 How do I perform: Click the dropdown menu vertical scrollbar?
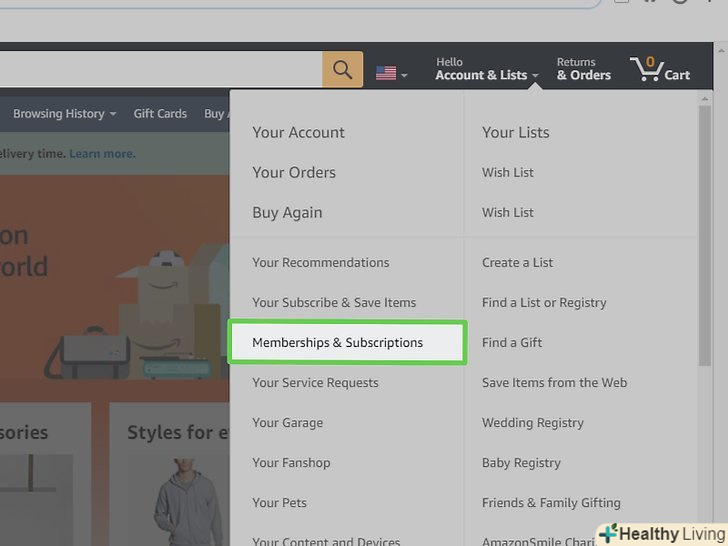[705, 236]
